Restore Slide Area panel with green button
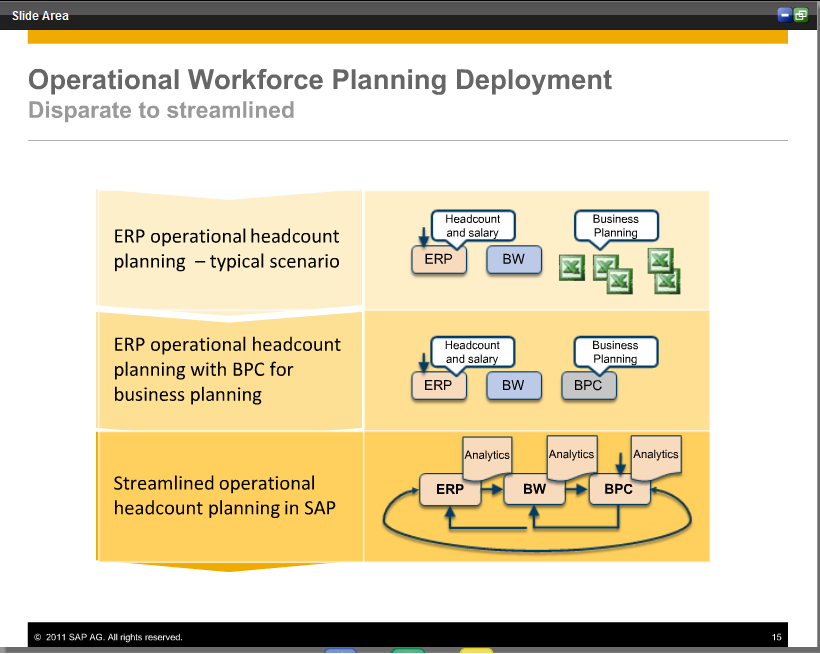 click(801, 15)
